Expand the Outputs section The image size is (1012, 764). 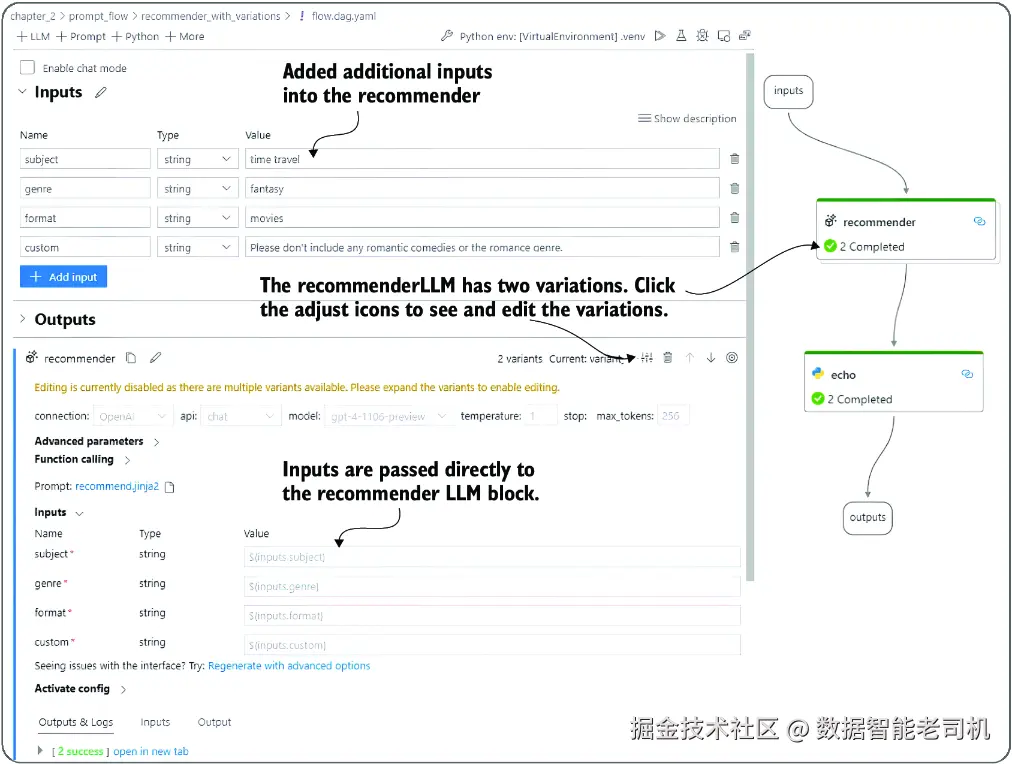pyautogui.click(x=23, y=319)
